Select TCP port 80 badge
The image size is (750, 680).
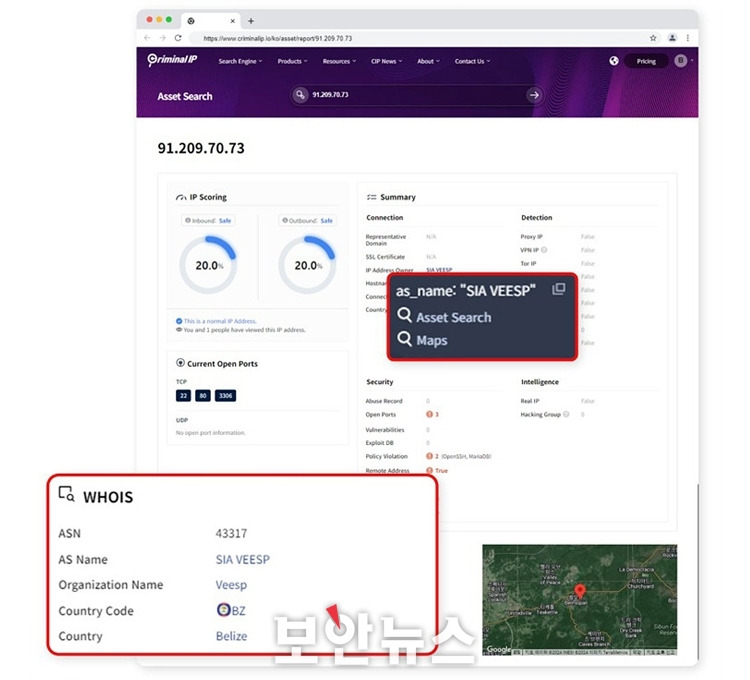click(x=203, y=395)
